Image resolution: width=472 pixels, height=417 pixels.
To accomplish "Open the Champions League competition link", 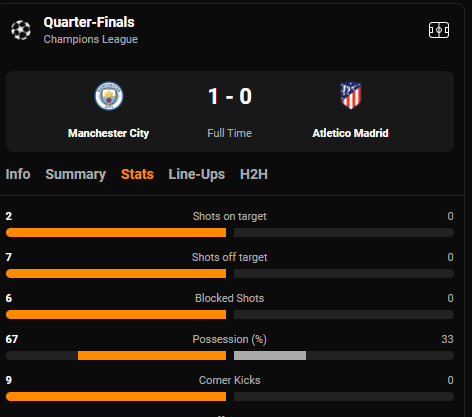I will pos(91,39).
